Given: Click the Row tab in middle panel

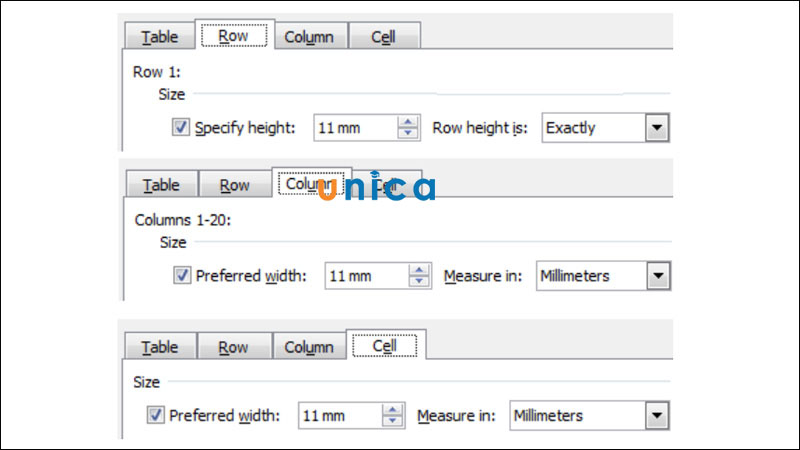Looking at the screenshot, I should (234, 186).
